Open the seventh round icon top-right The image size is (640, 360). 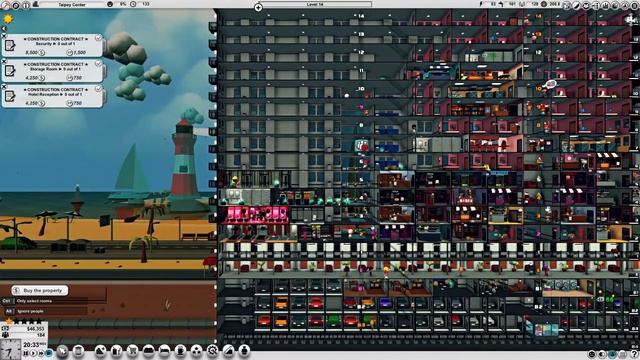625,5
